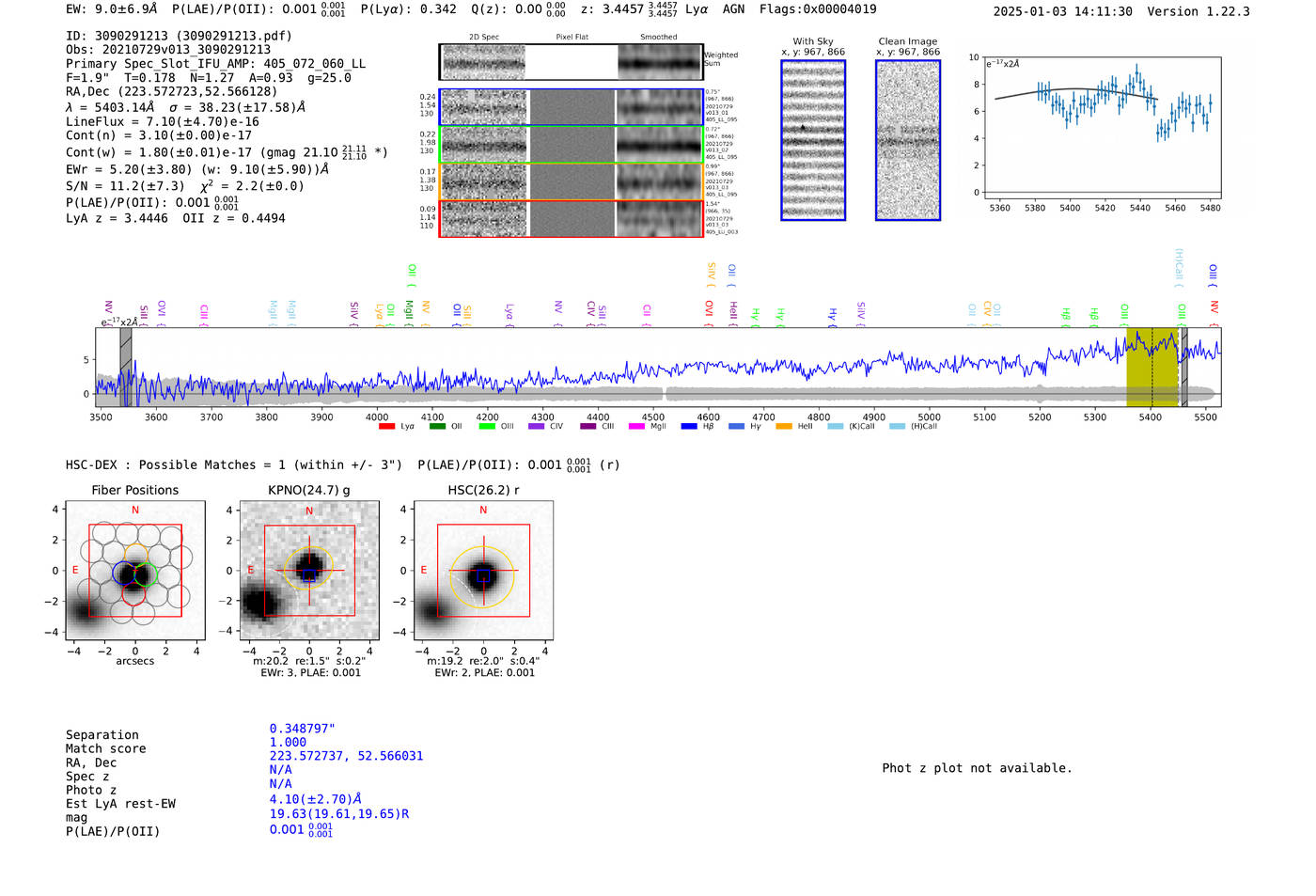
Task: Click the 2D Spec column header
Action: coord(484,37)
